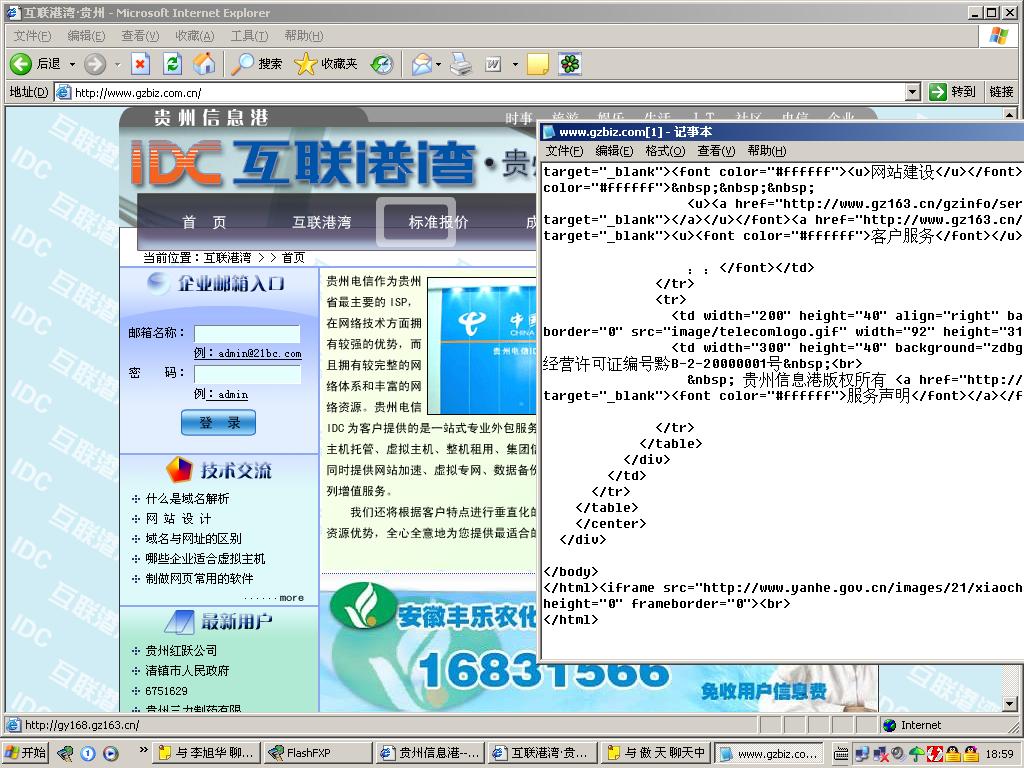1024x768 pixels.
Task: Expand the Edit button dropdown arrow
Action: click(x=515, y=64)
